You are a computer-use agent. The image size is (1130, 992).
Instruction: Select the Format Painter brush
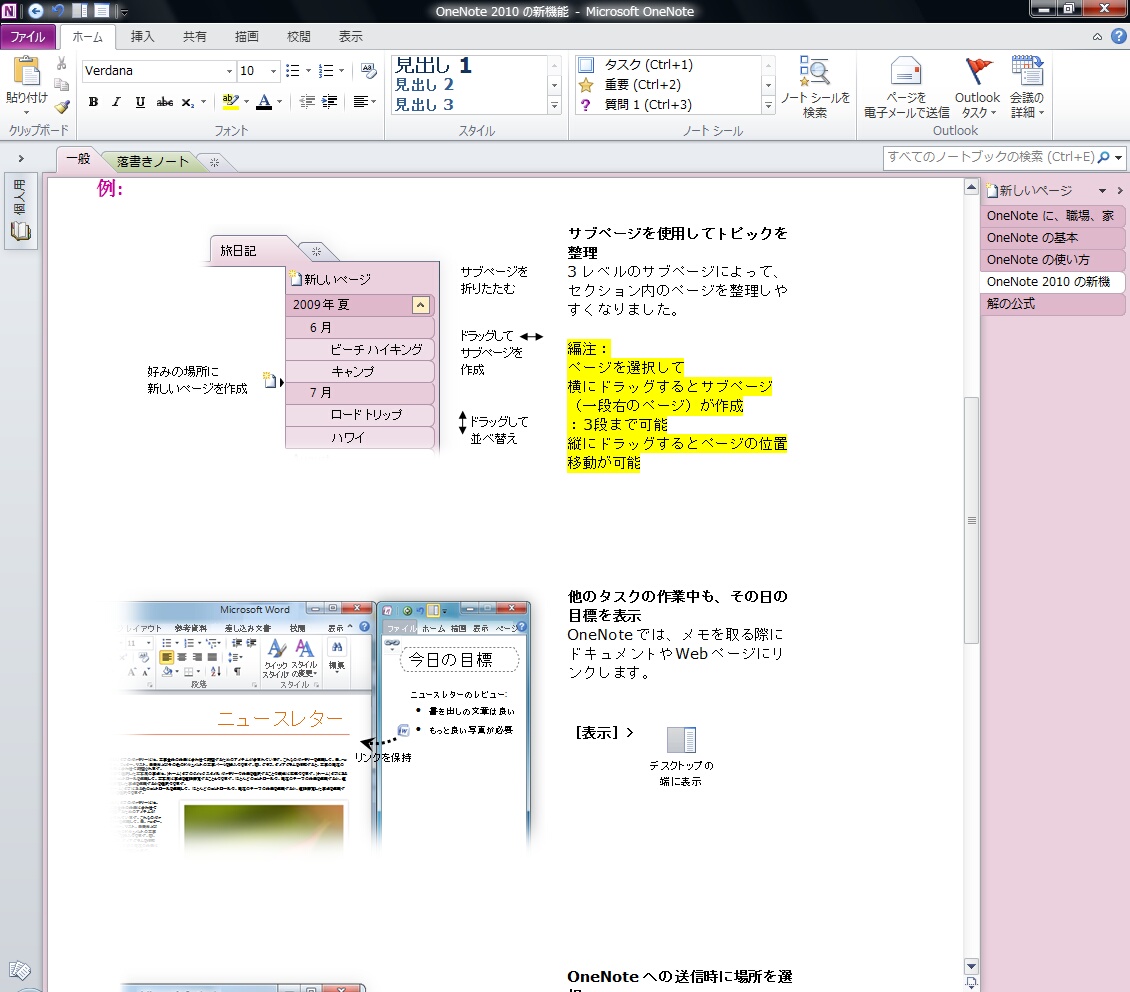point(62,107)
